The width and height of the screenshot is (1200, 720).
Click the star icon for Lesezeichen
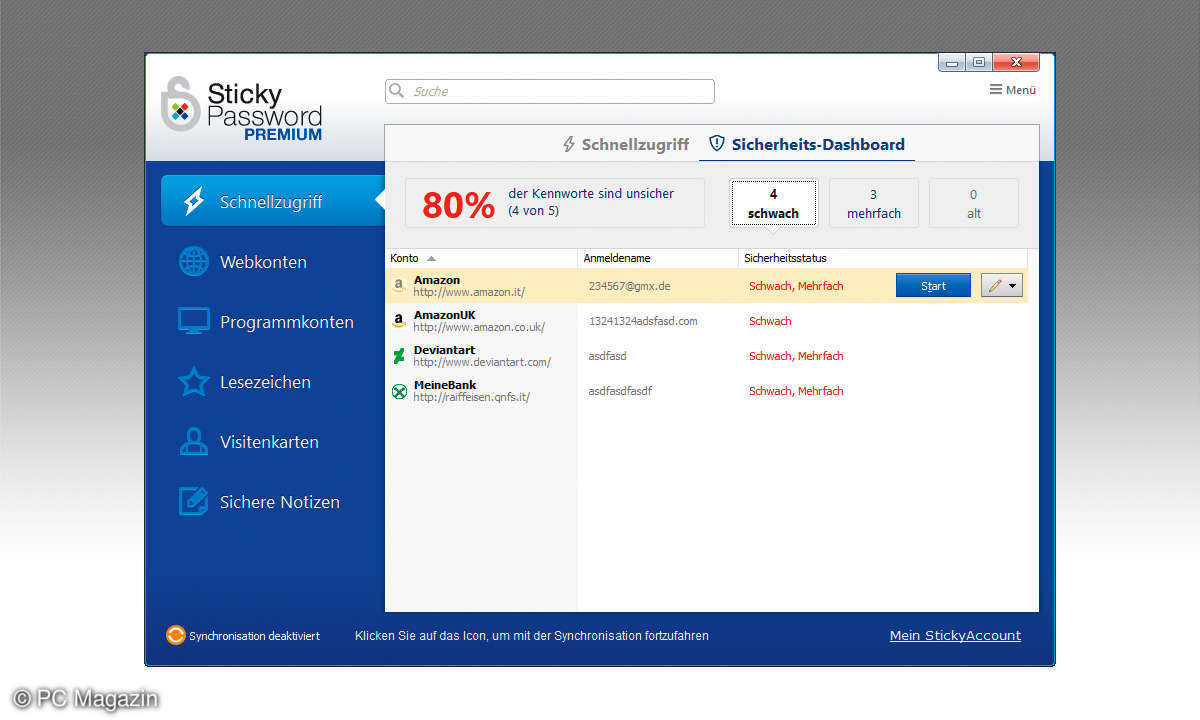[x=194, y=381]
